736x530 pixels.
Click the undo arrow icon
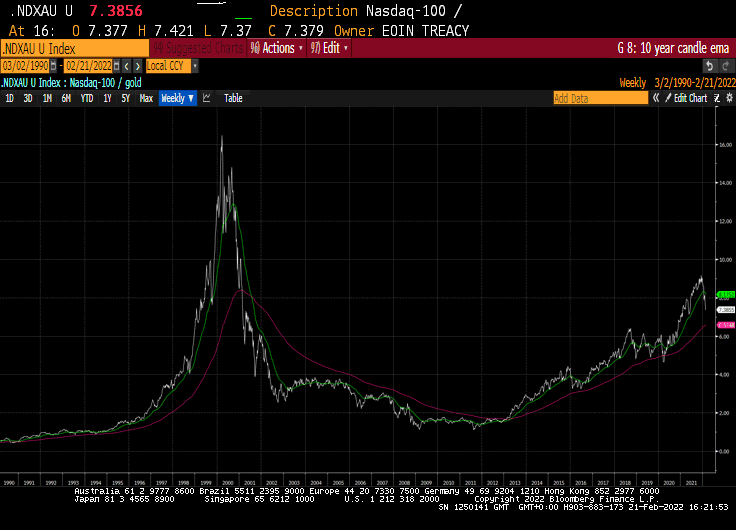point(710,66)
